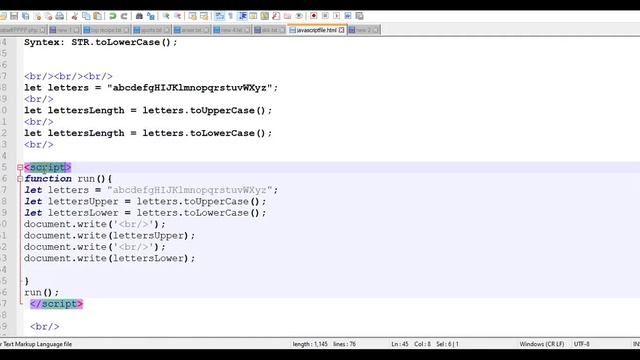
Task: Click the Save Recorded Macro icon
Action: [360, 16]
